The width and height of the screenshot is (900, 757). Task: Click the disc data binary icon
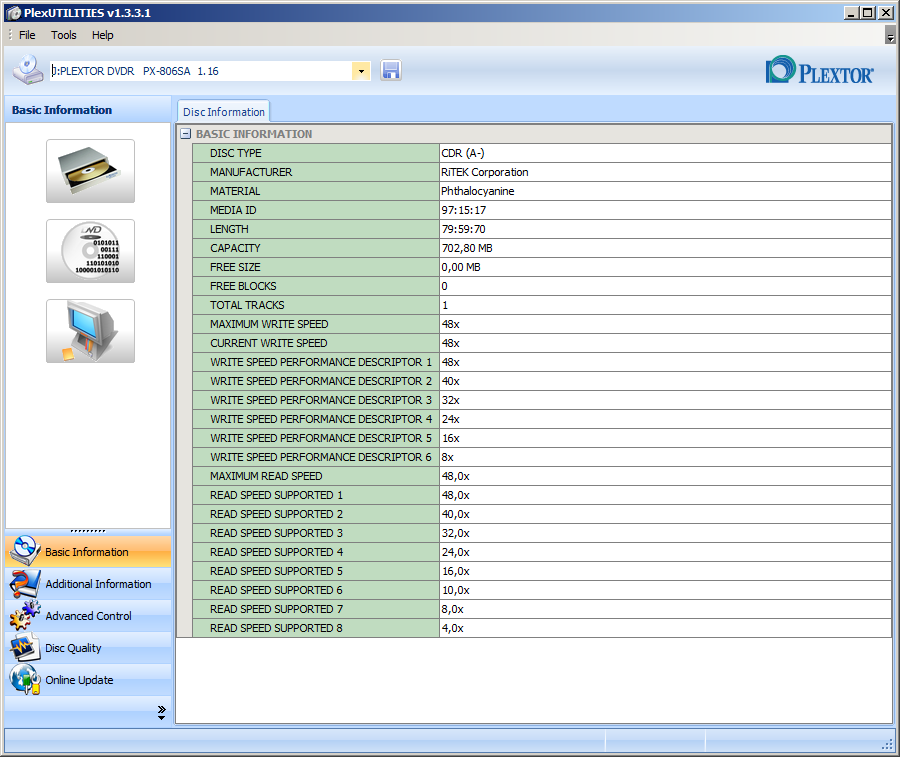tap(90, 251)
